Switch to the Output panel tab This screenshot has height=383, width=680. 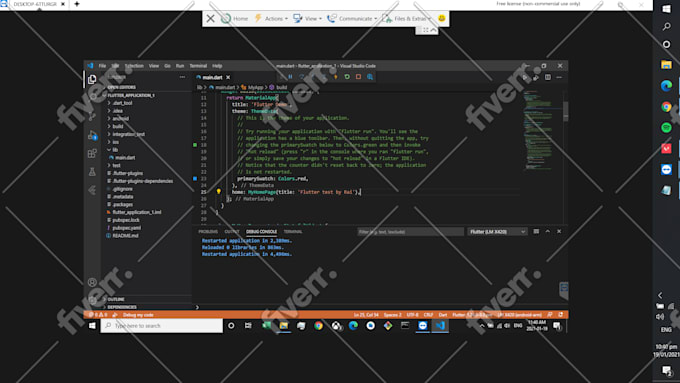tap(232, 232)
